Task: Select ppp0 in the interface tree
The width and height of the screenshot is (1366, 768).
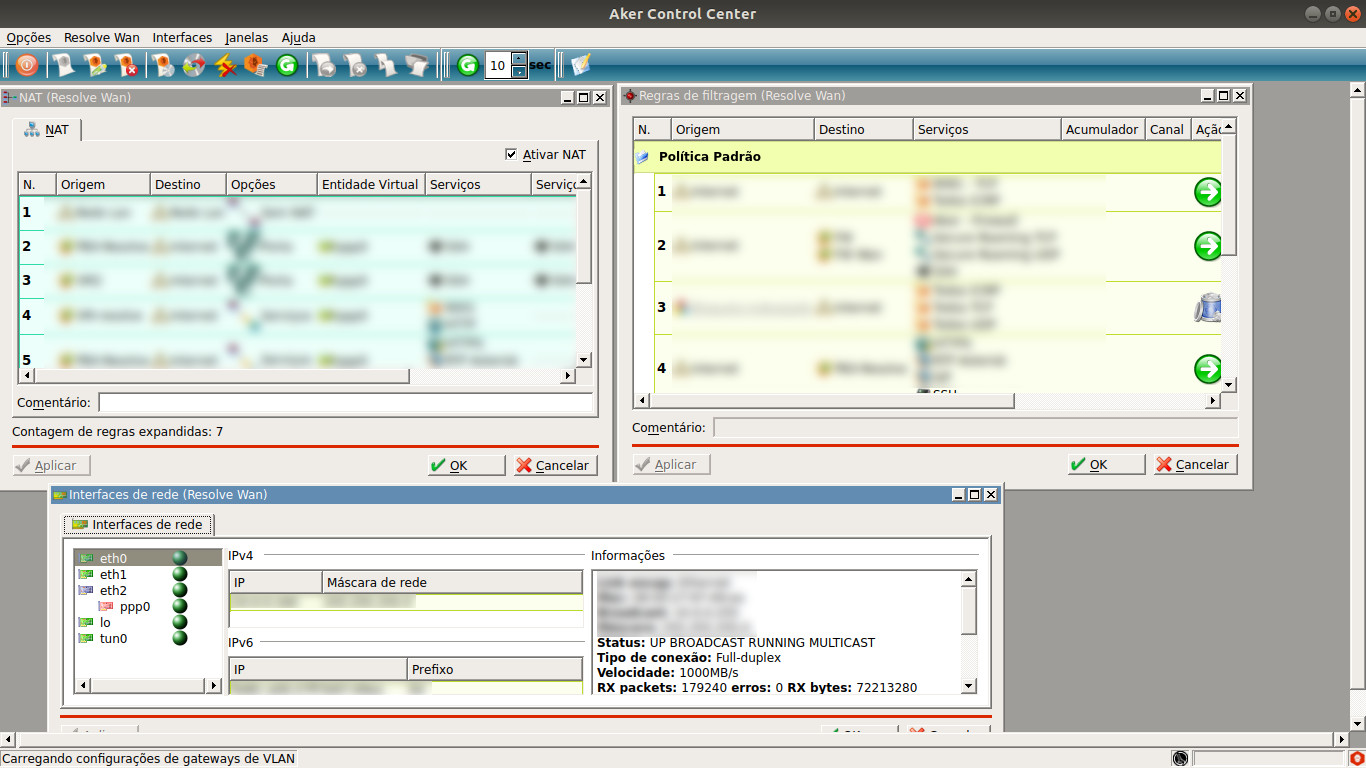Action: 134,607
